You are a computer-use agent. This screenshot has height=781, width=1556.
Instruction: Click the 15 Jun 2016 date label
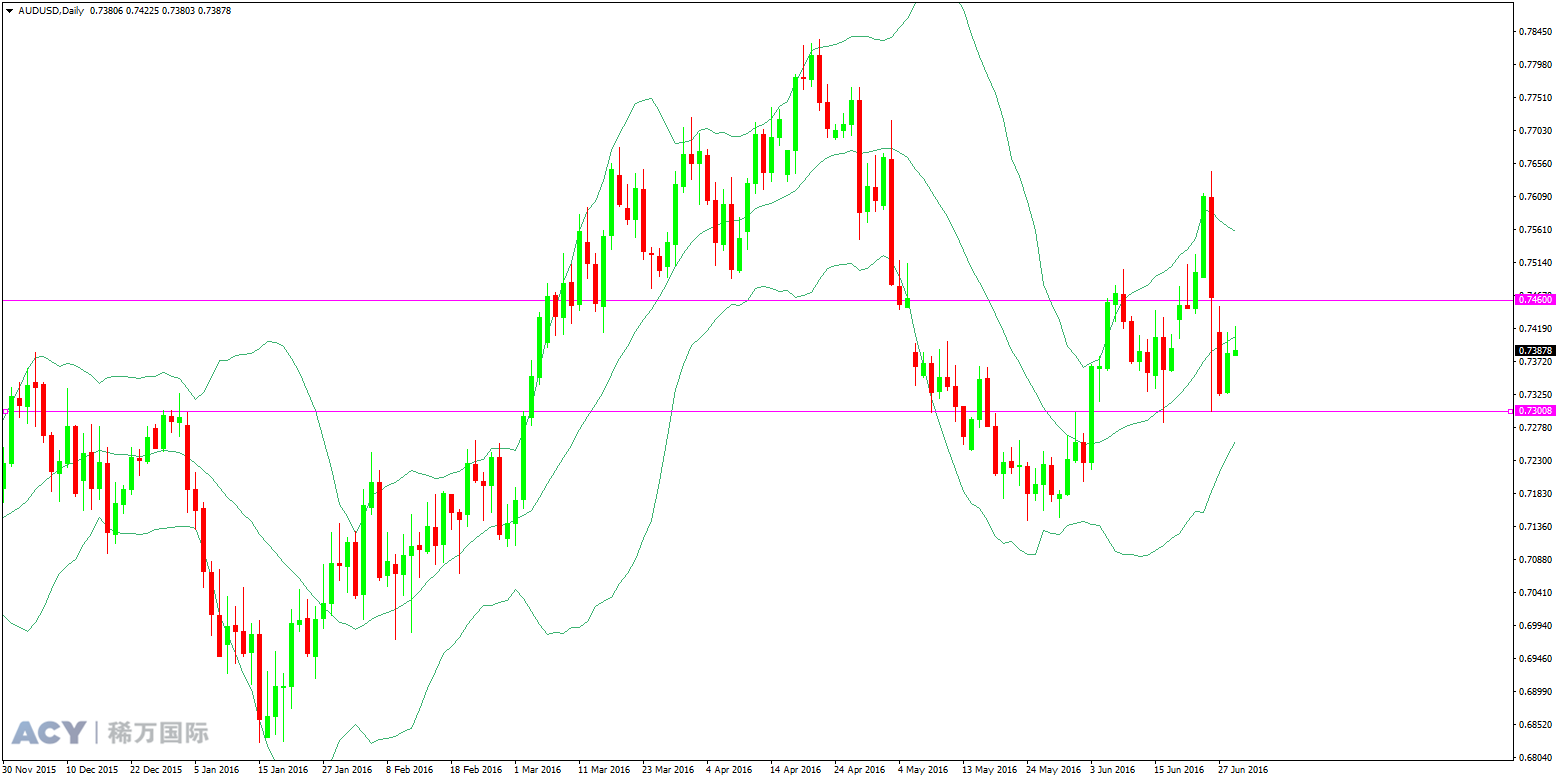[x=1179, y=771]
